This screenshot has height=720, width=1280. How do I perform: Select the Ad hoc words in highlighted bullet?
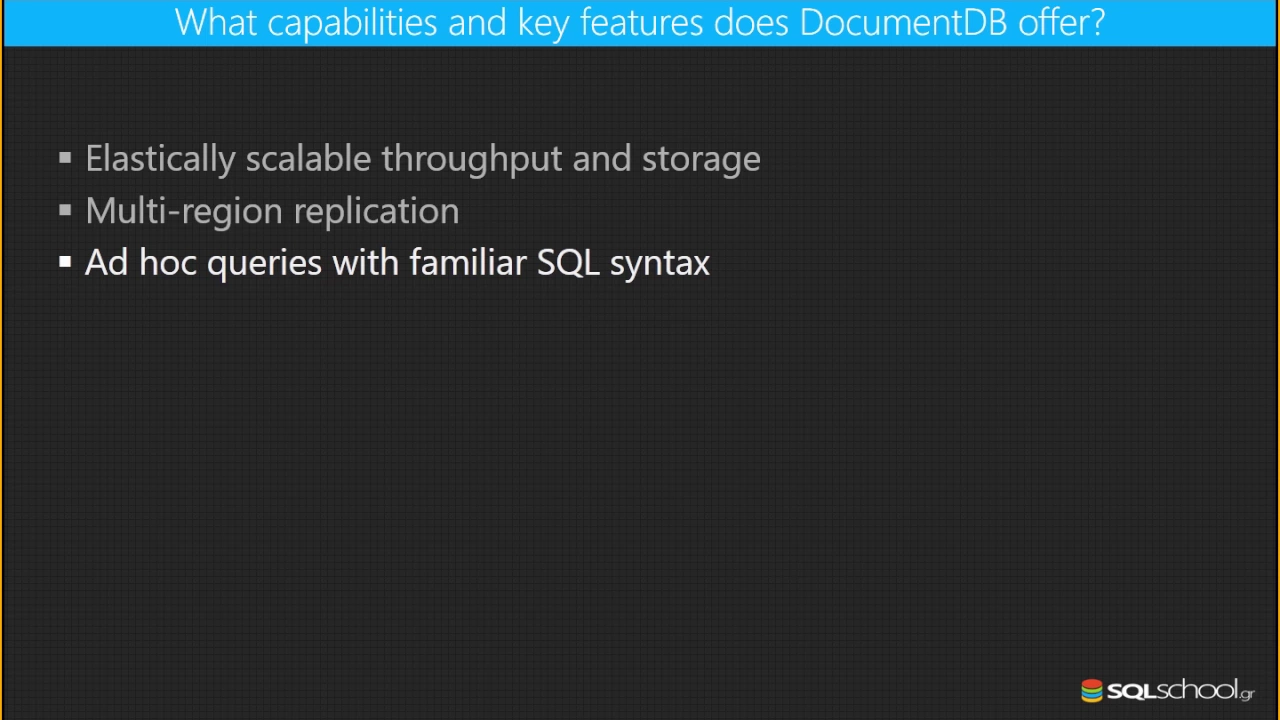pos(141,263)
